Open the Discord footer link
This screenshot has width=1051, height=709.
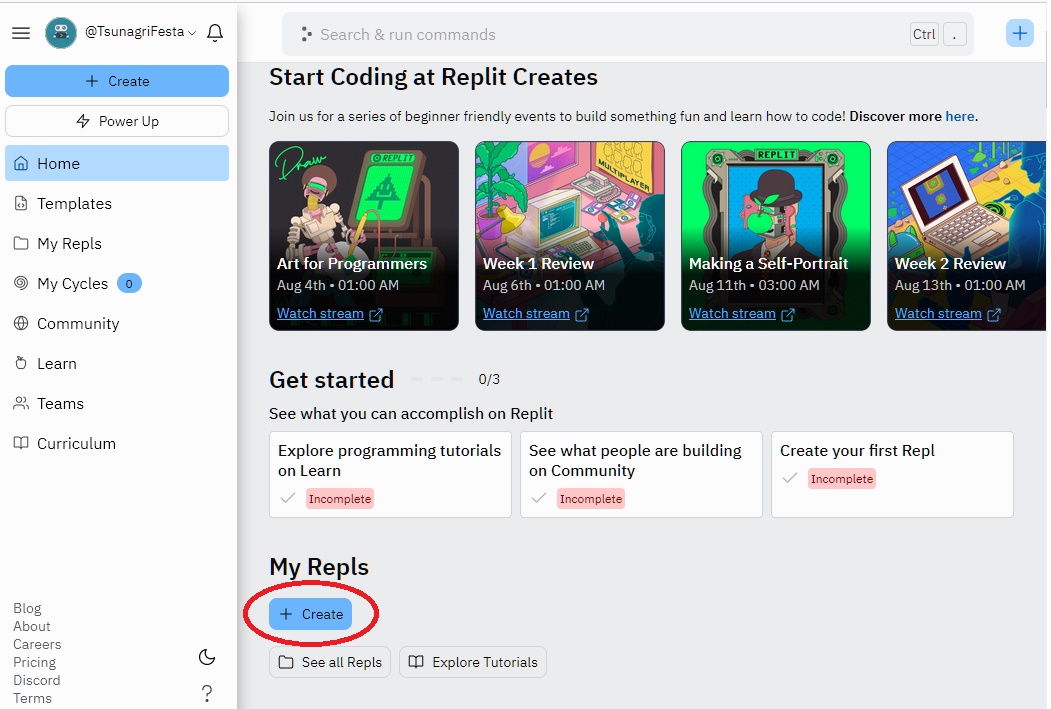pyautogui.click(x=37, y=681)
